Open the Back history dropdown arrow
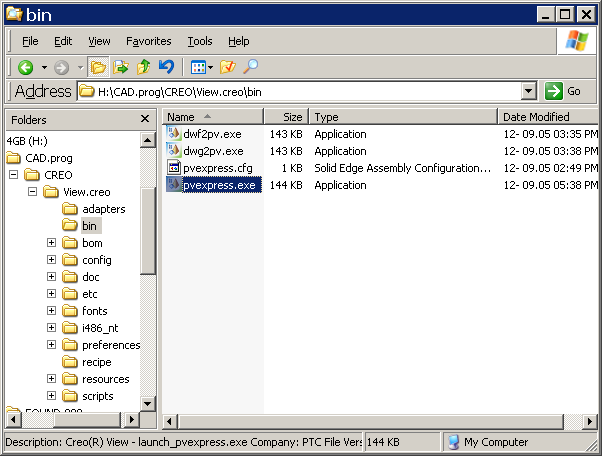 (45, 68)
